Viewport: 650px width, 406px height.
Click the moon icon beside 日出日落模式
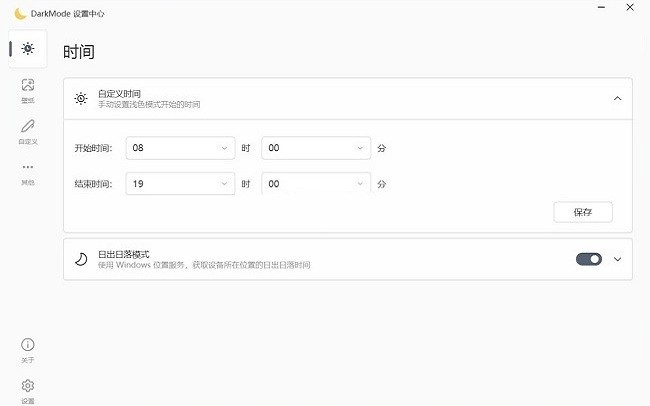pos(81,259)
